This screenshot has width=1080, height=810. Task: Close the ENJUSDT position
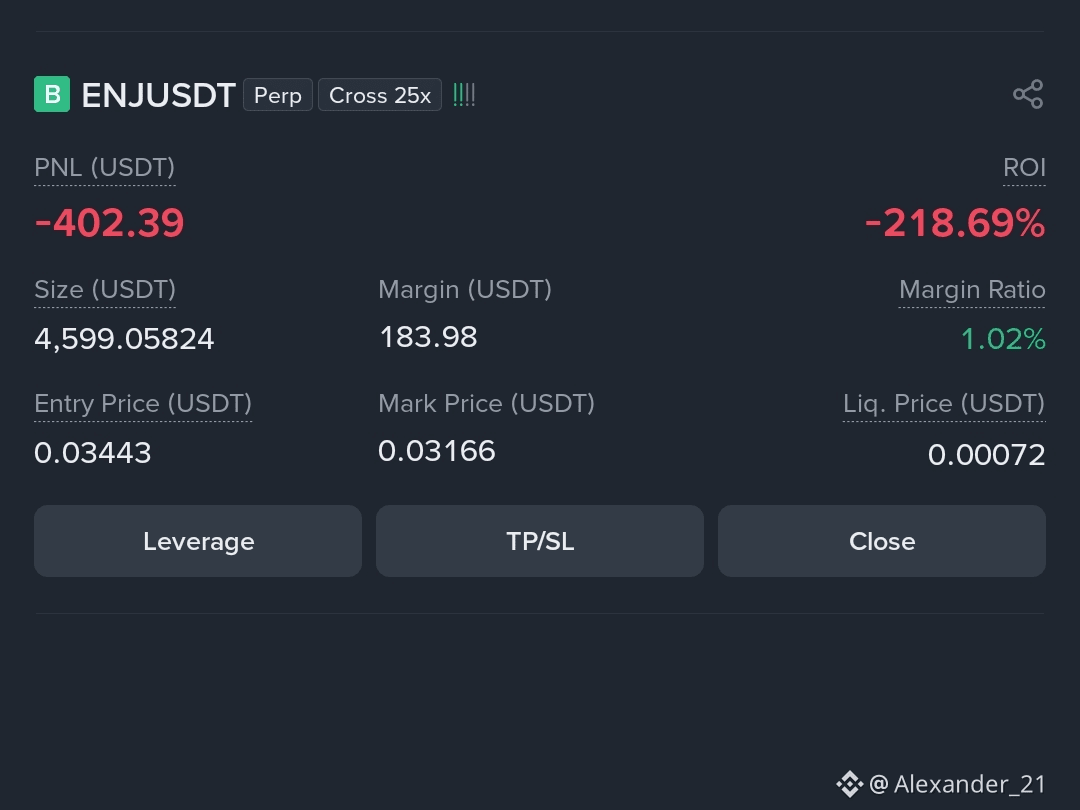882,541
